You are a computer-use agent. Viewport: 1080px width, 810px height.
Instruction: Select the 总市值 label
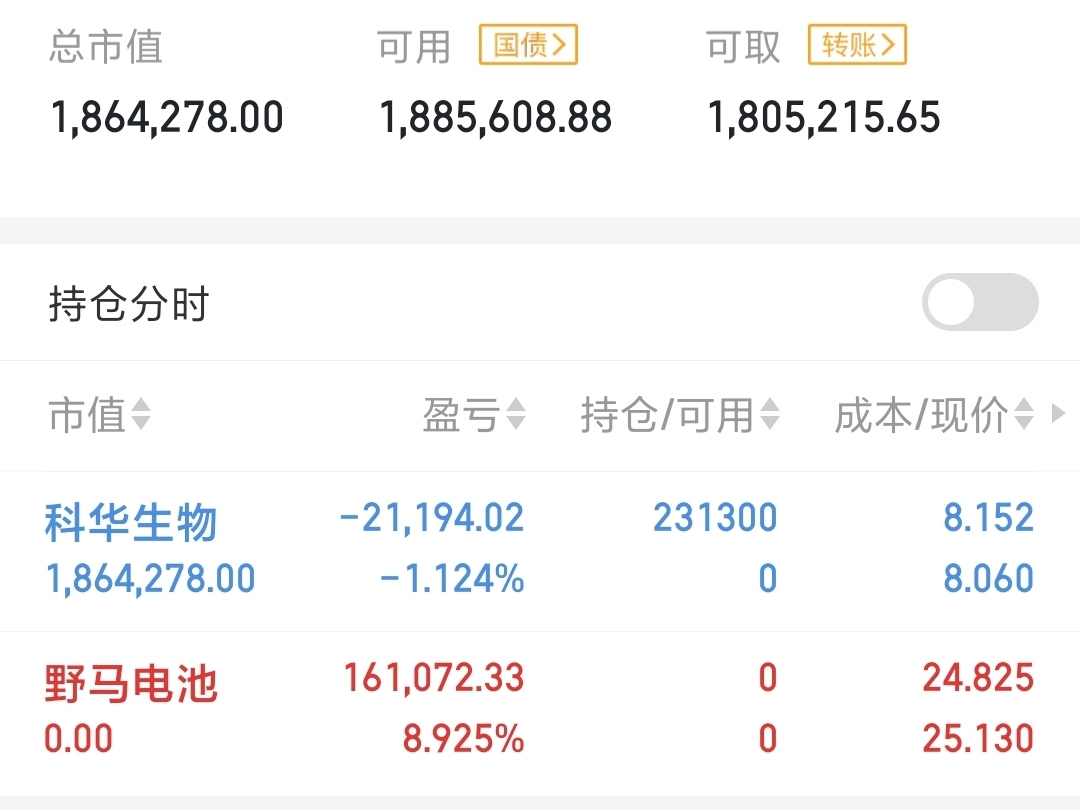(x=106, y=47)
